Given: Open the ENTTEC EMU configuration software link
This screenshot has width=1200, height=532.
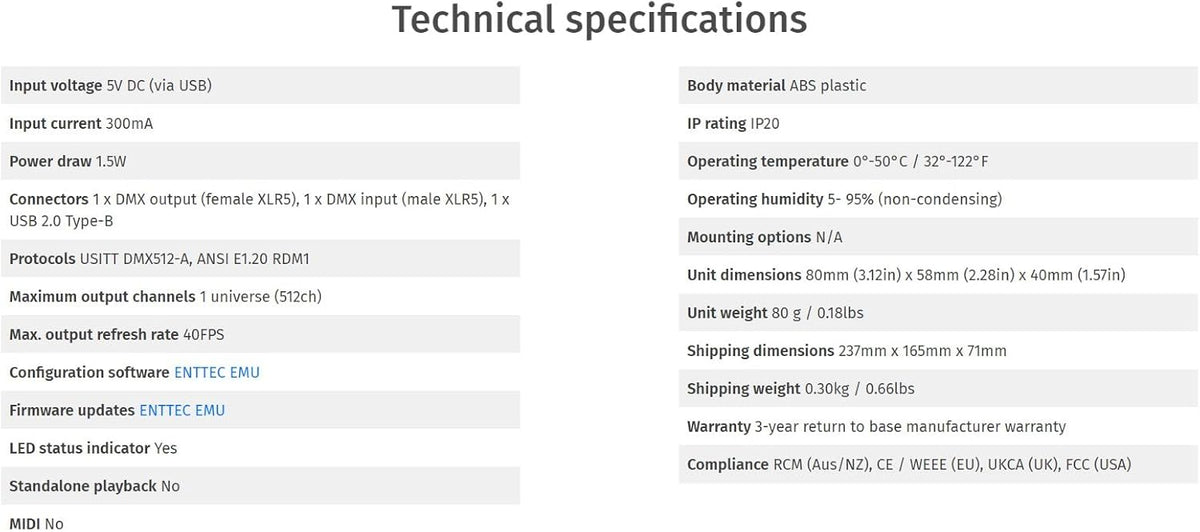Looking at the screenshot, I should pos(217,372).
